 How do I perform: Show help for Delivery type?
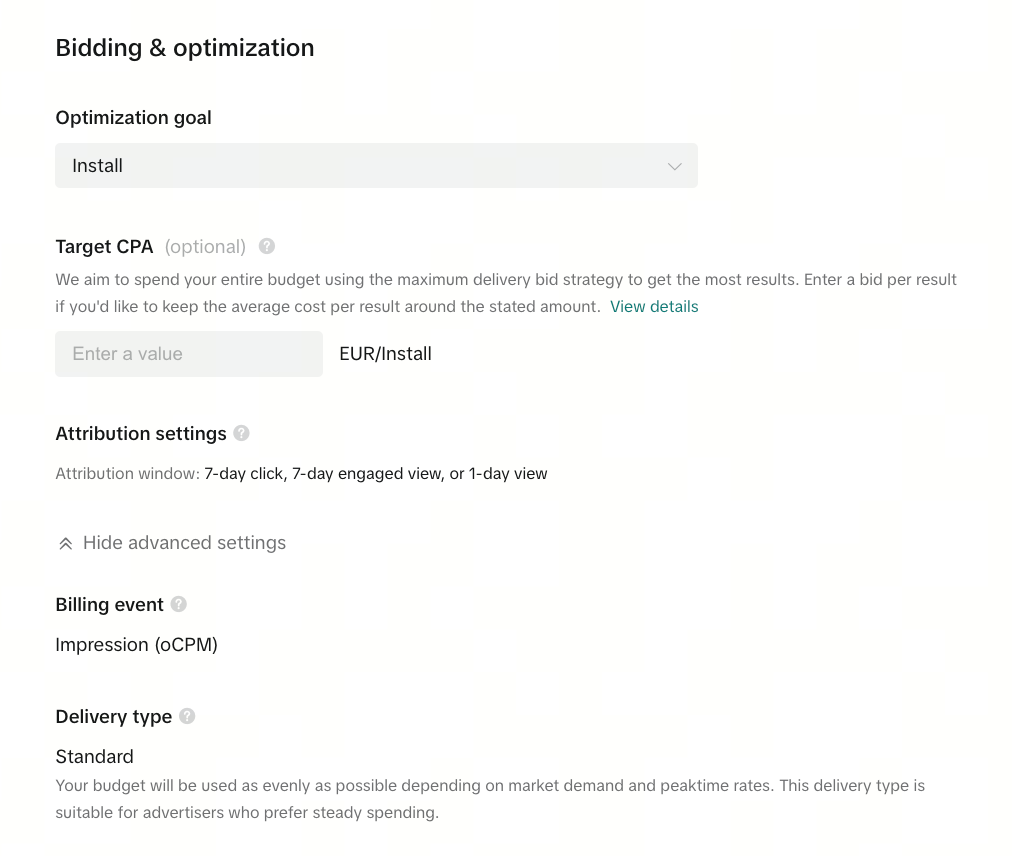coord(187,717)
